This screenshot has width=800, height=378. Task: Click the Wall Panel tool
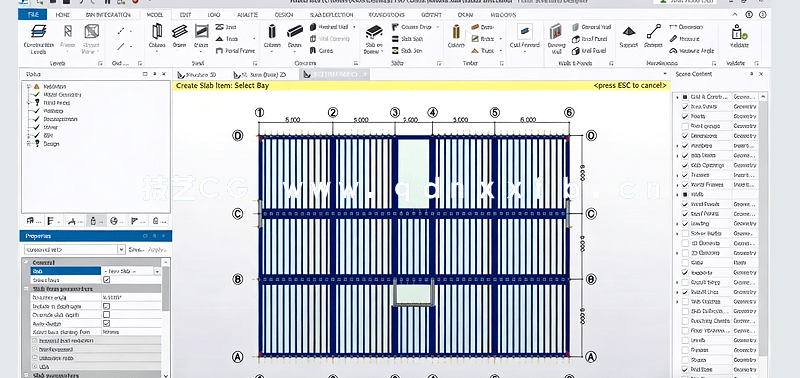tap(589, 51)
